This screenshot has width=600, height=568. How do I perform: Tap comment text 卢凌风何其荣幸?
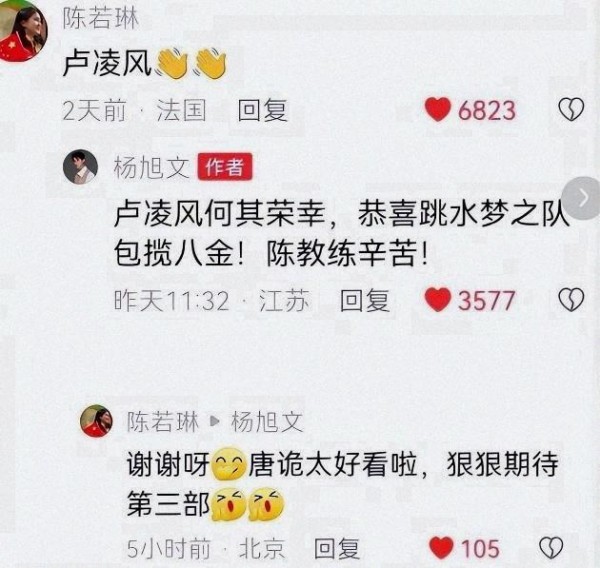[x=220, y=214]
